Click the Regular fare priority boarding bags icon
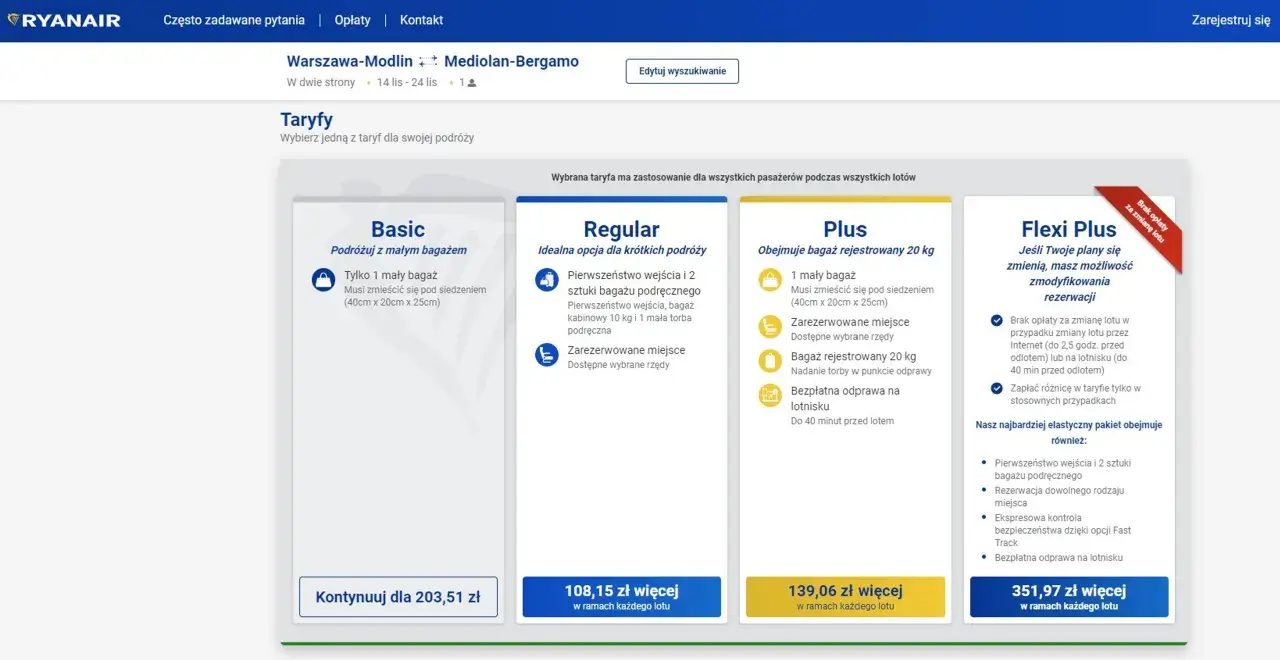This screenshot has width=1280, height=660. tap(546, 279)
